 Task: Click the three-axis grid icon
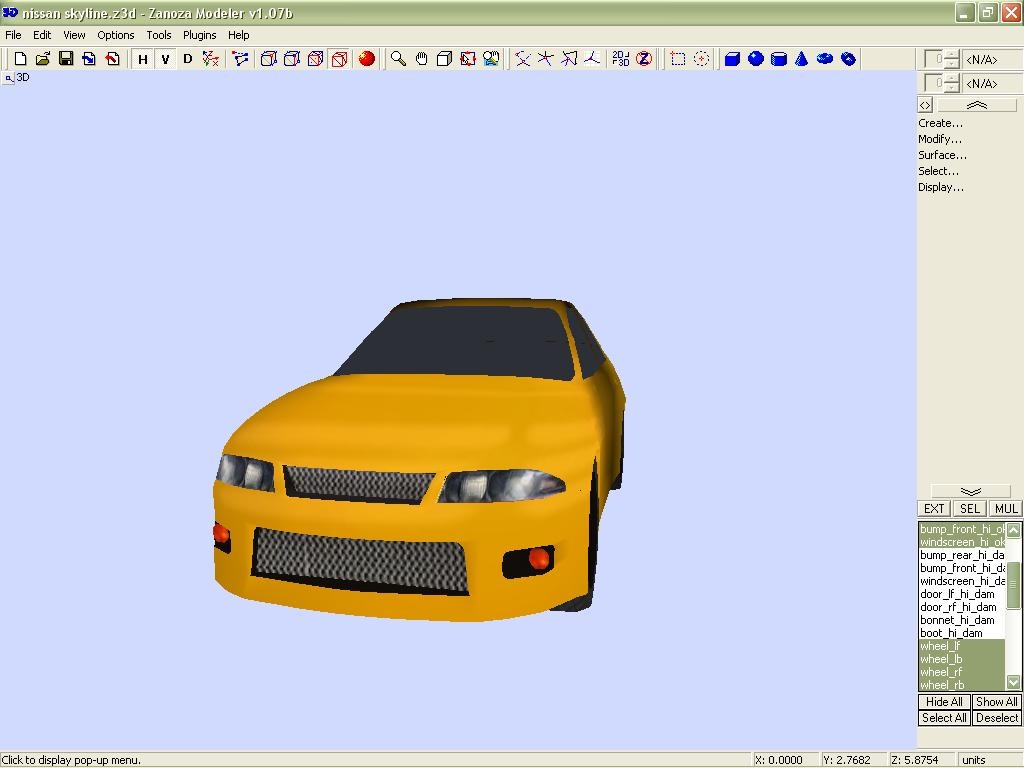point(592,59)
